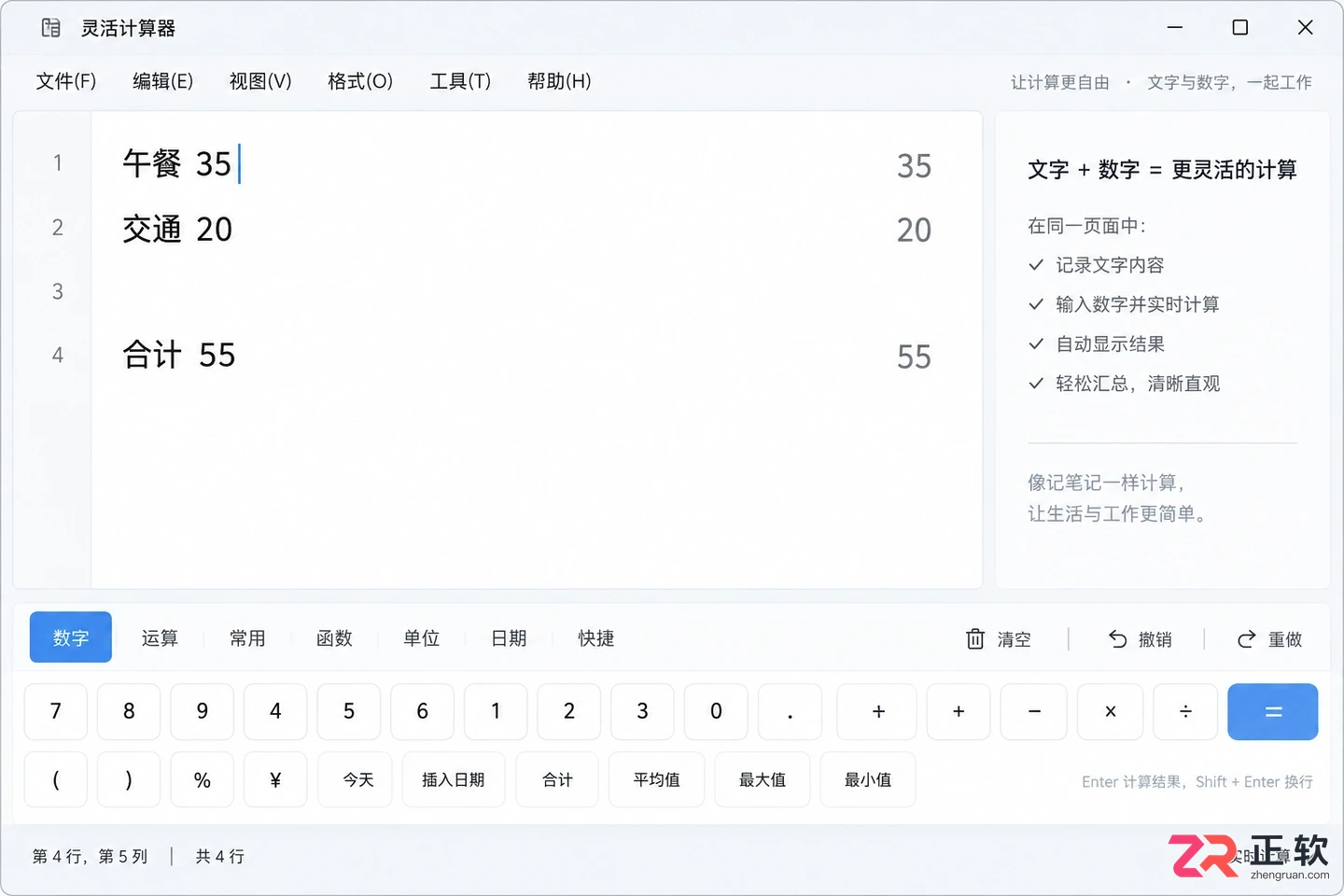The width and height of the screenshot is (1344, 896).
Task: Open the 编辑(E) menu
Action: [x=163, y=81]
